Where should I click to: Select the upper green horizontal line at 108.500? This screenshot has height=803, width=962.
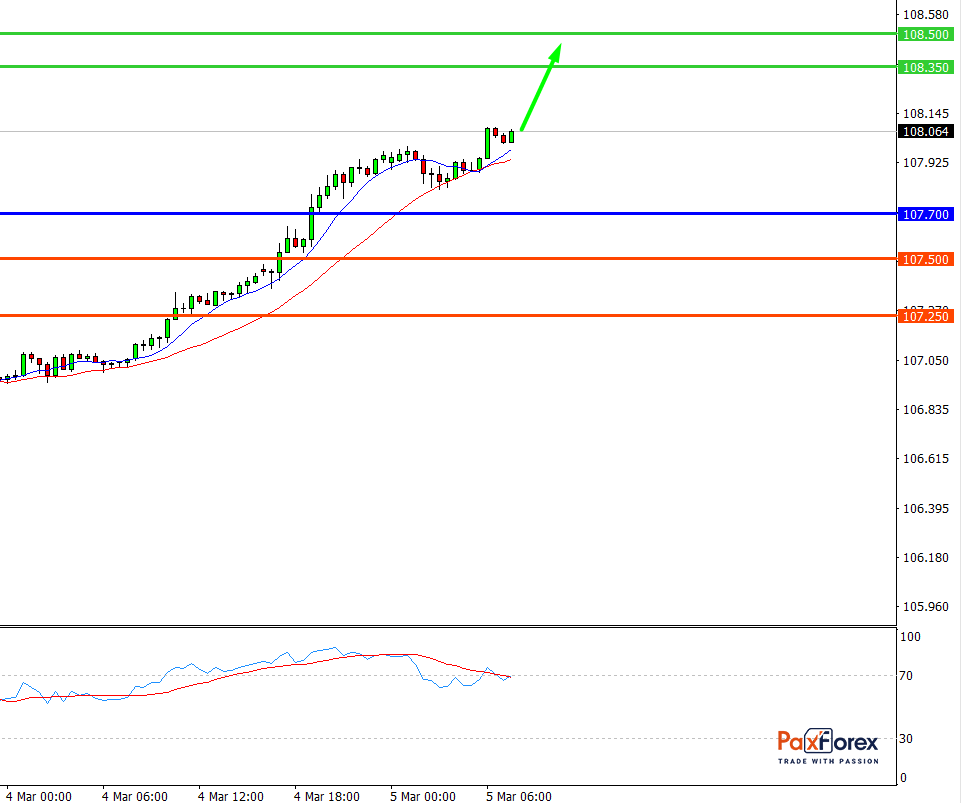coord(448,34)
